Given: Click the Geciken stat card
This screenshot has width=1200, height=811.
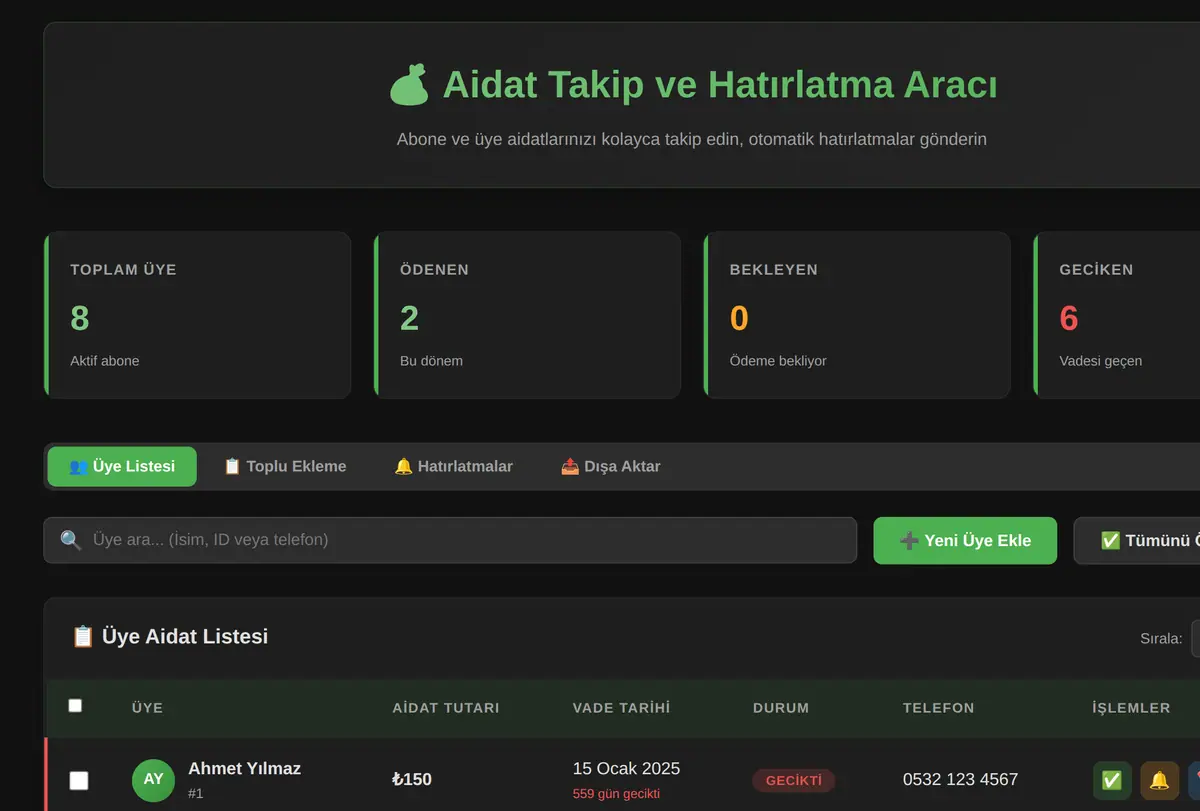Looking at the screenshot, I should [1117, 315].
